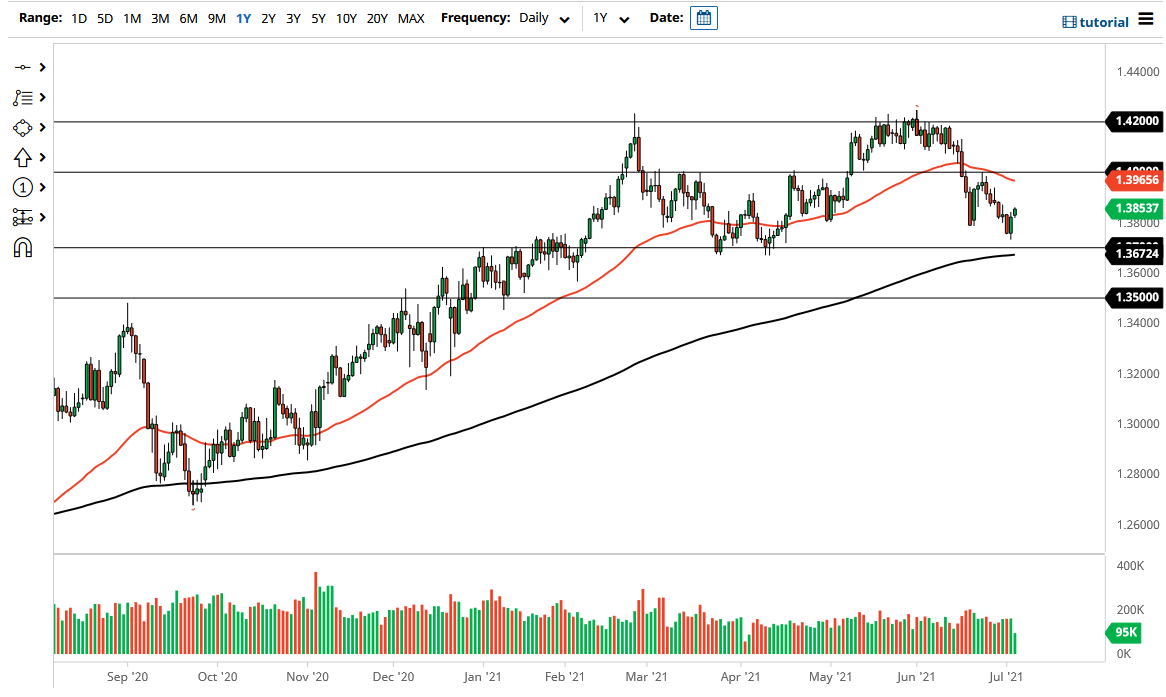Set range to 1D
The width and height of the screenshot is (1166, 697).
[x=79, y=19]
